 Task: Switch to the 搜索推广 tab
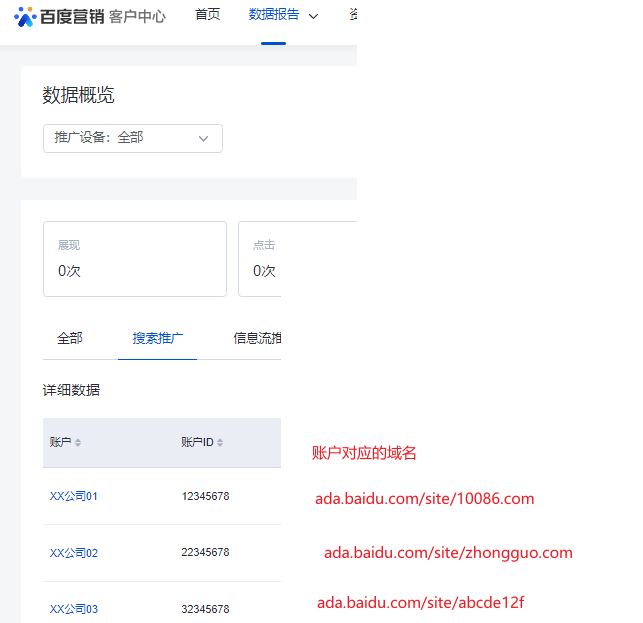click(x=157, y=338)
